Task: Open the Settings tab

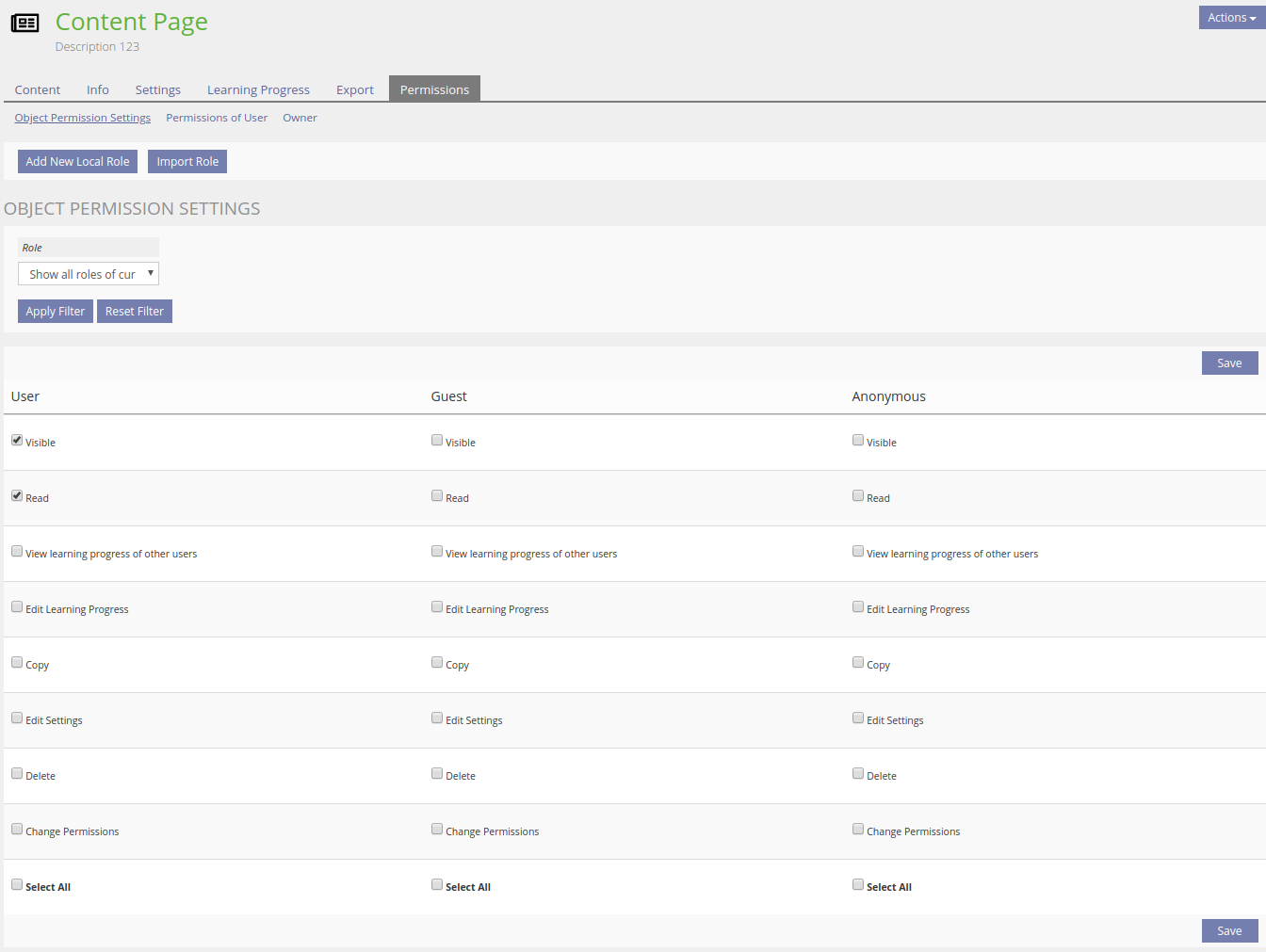Action: [157, 90]
